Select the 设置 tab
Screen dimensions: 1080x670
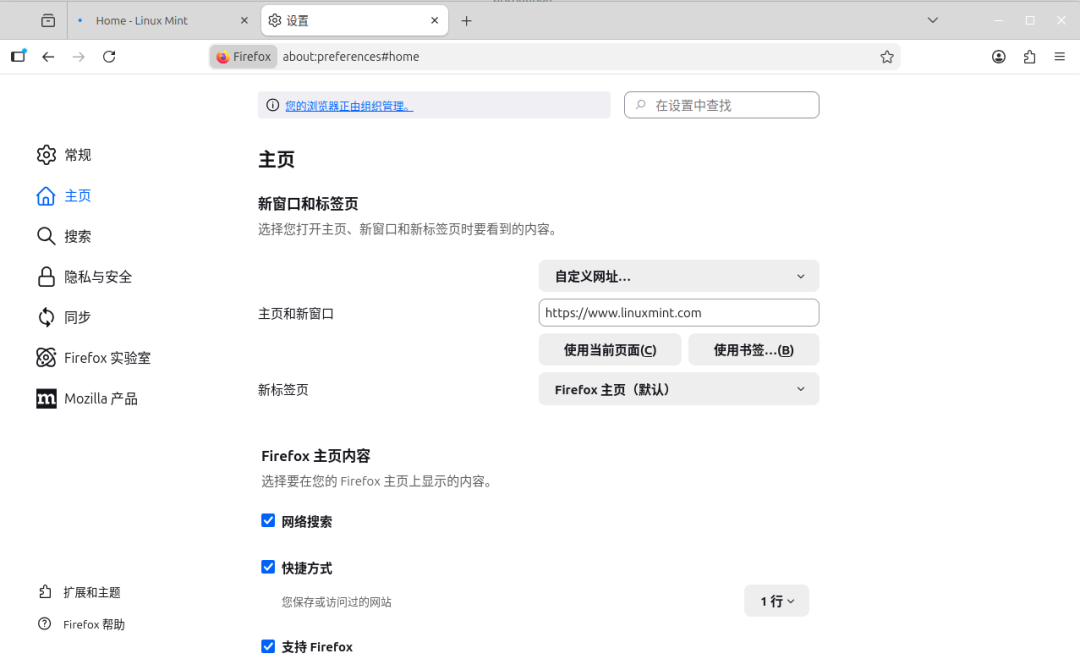(x=354, y=21)
